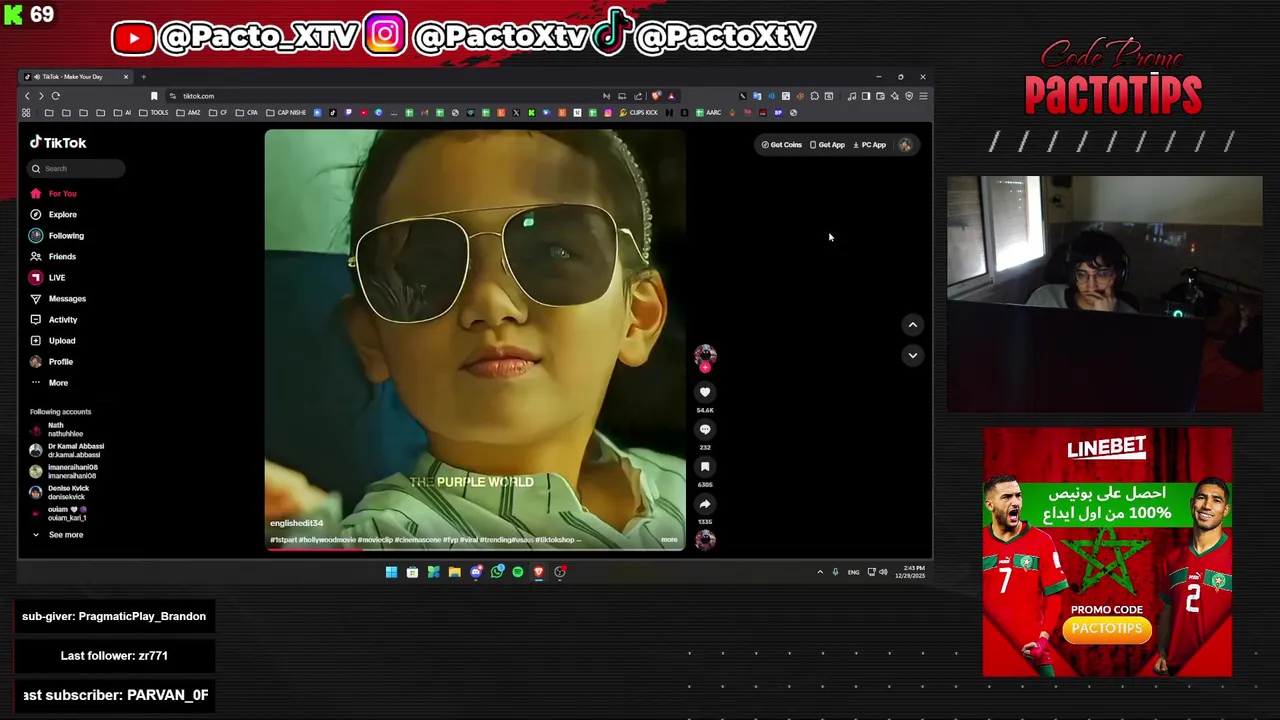1280x720 pixels.
Task: Open the account avatar menu
Action: (x=905, y=145)
